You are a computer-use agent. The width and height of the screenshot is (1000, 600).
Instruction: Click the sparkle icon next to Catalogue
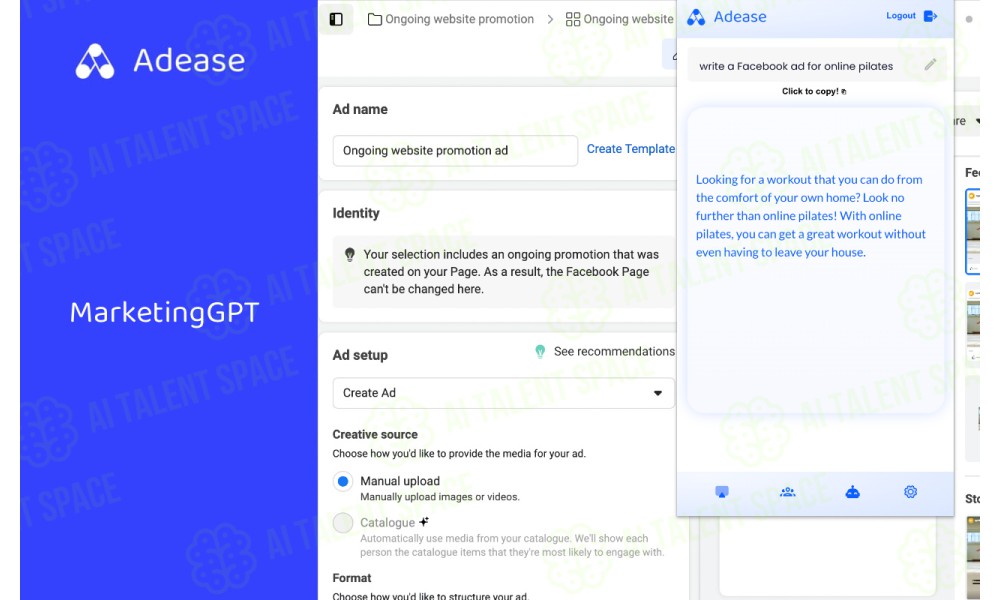point(424,522)
